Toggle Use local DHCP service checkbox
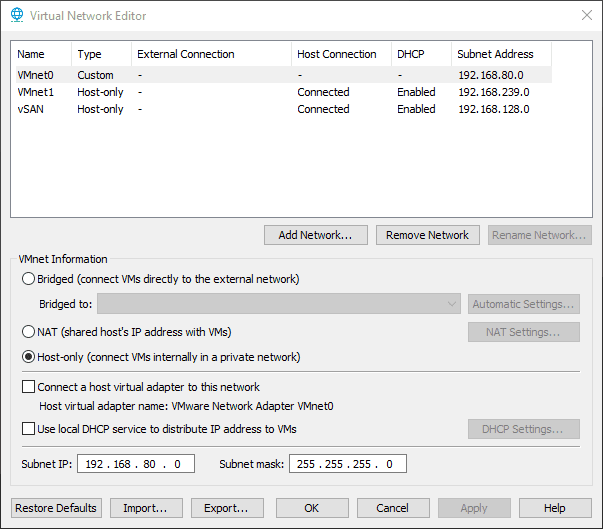This screenshot has height=529, width=603. (28, 429)
